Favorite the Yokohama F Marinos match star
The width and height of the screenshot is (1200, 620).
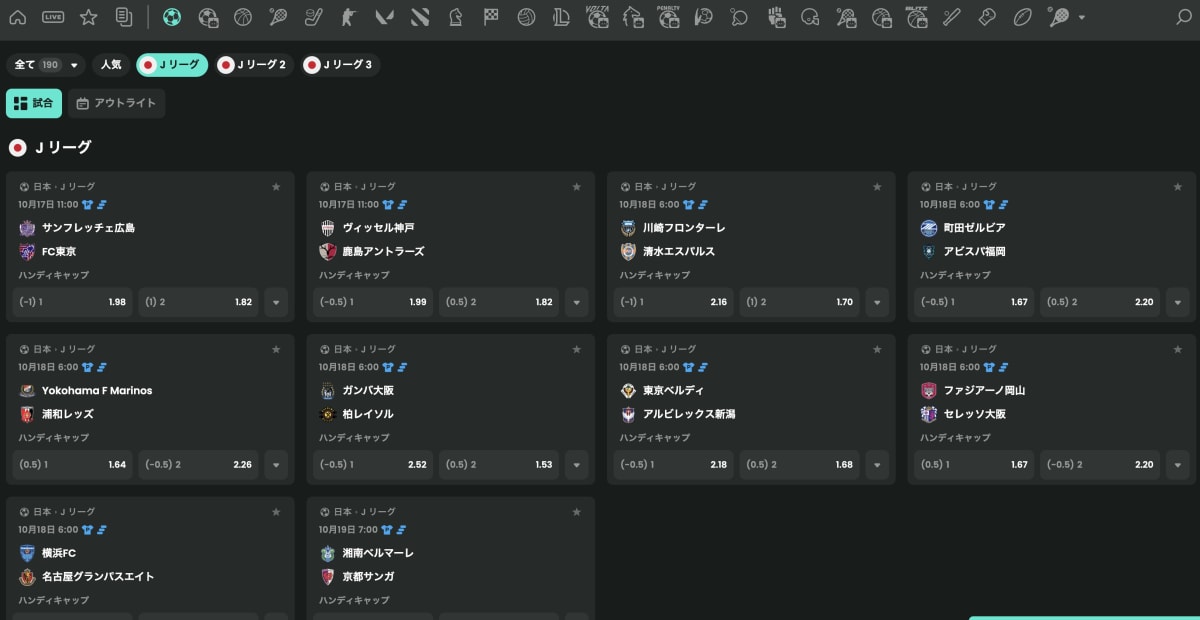[276, 349]
